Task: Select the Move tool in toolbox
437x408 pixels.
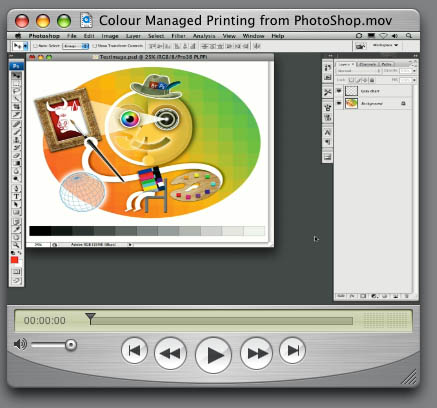Action: tap(16, 75)
